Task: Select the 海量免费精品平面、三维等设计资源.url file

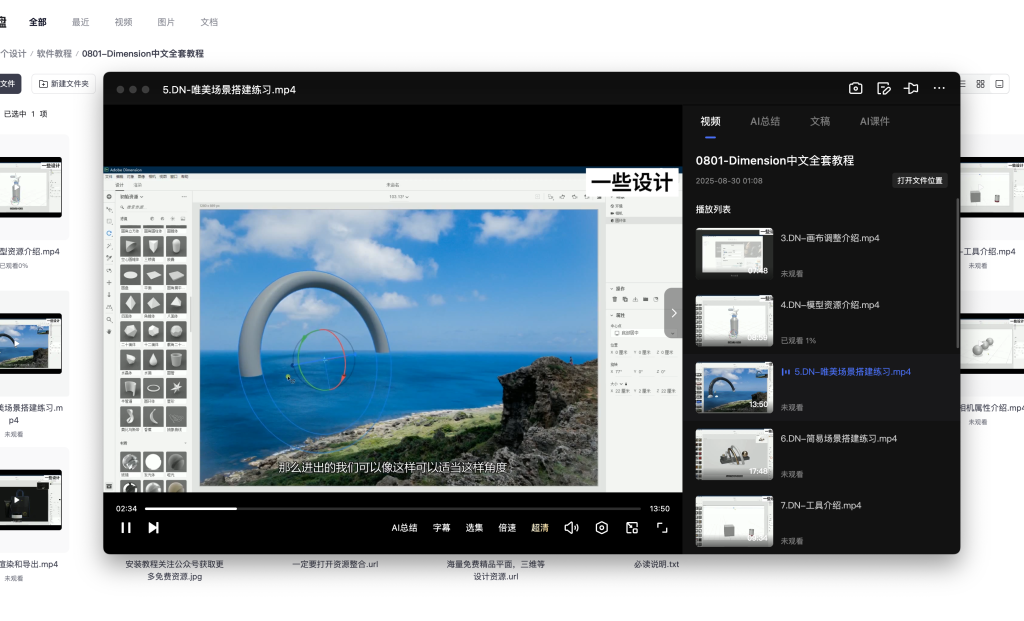Action: (x=496, y=570)
